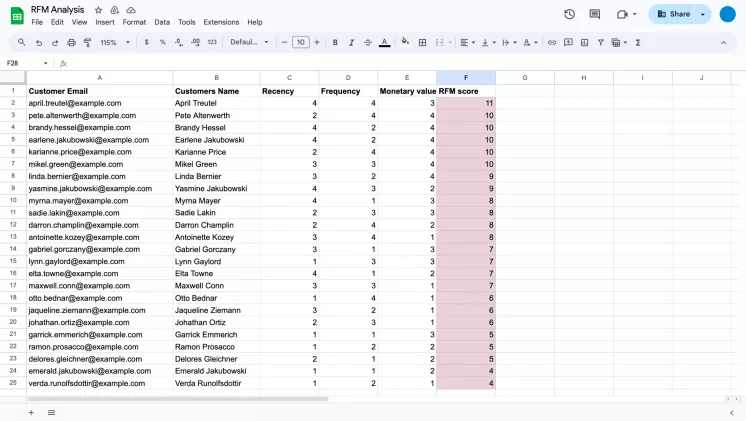Image resolution: width=746 pixels, height=421 pixels.
Task: Select the Paint format tool
Action: (x=87, y=43)
